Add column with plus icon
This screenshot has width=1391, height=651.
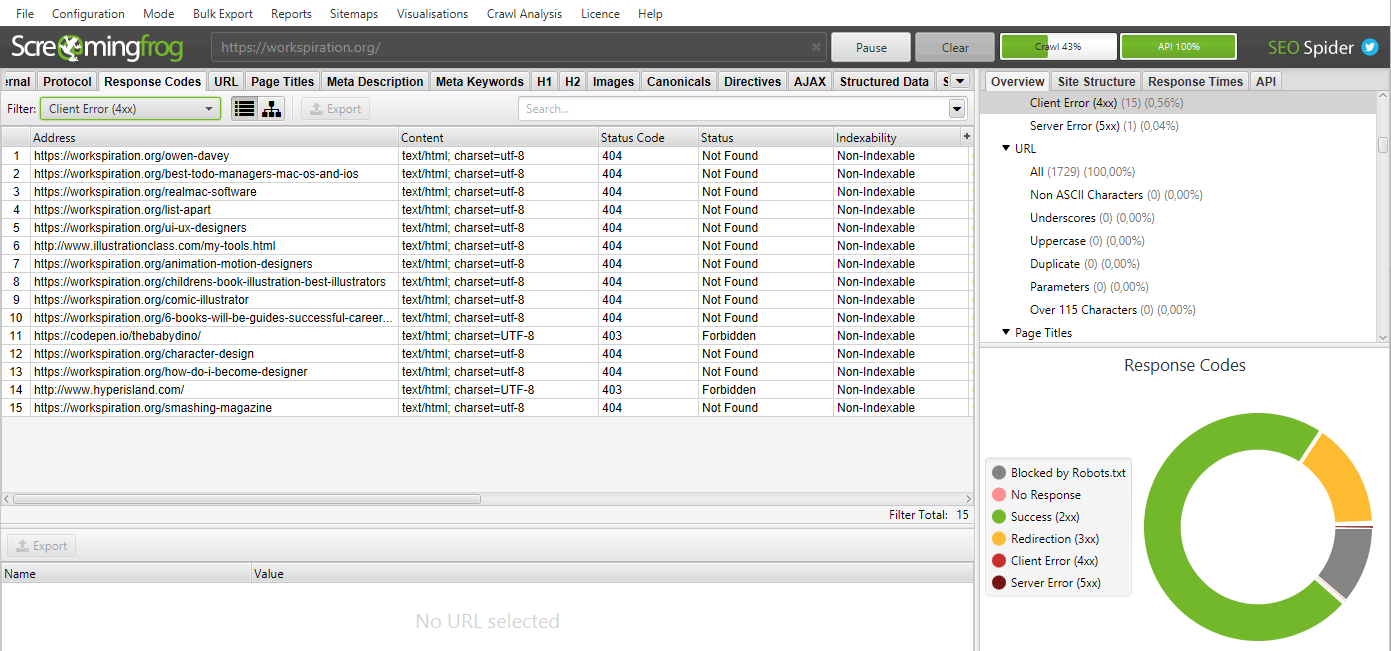click(966, 136)
